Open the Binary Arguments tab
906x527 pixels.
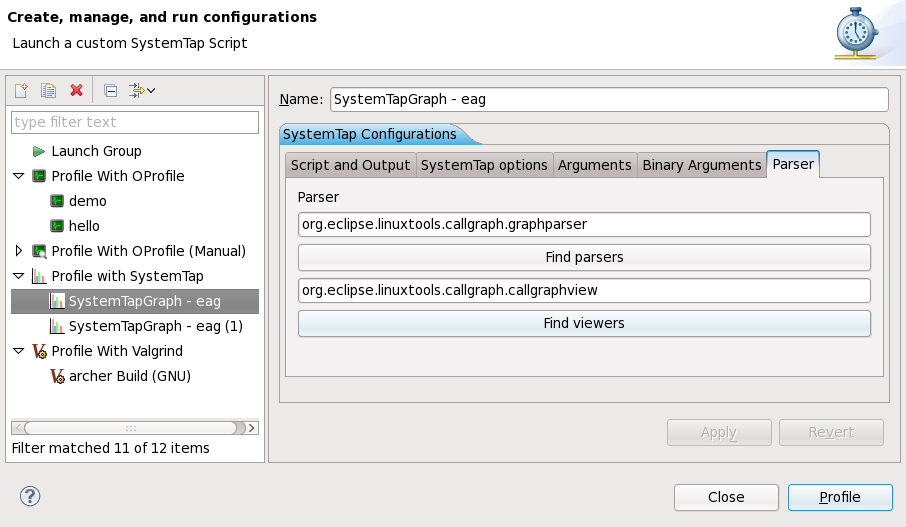(x=701, y=165)
